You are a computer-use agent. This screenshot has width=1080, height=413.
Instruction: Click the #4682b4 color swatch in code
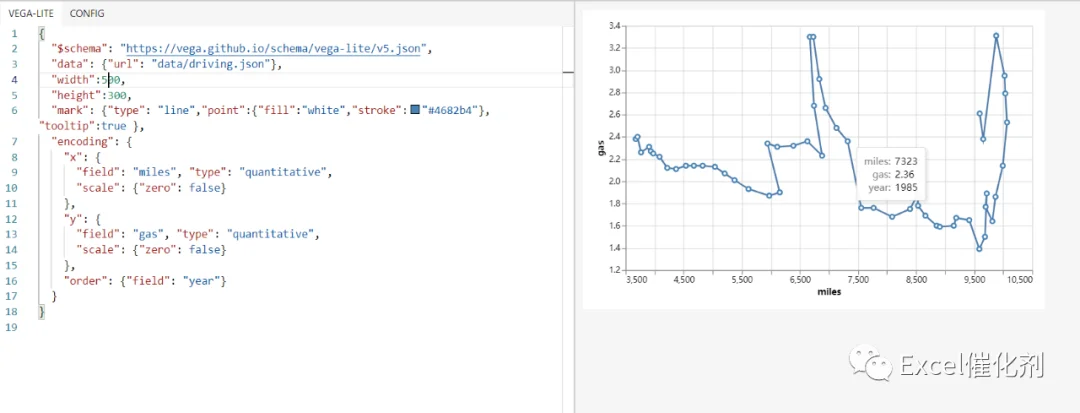click(415, 110)
